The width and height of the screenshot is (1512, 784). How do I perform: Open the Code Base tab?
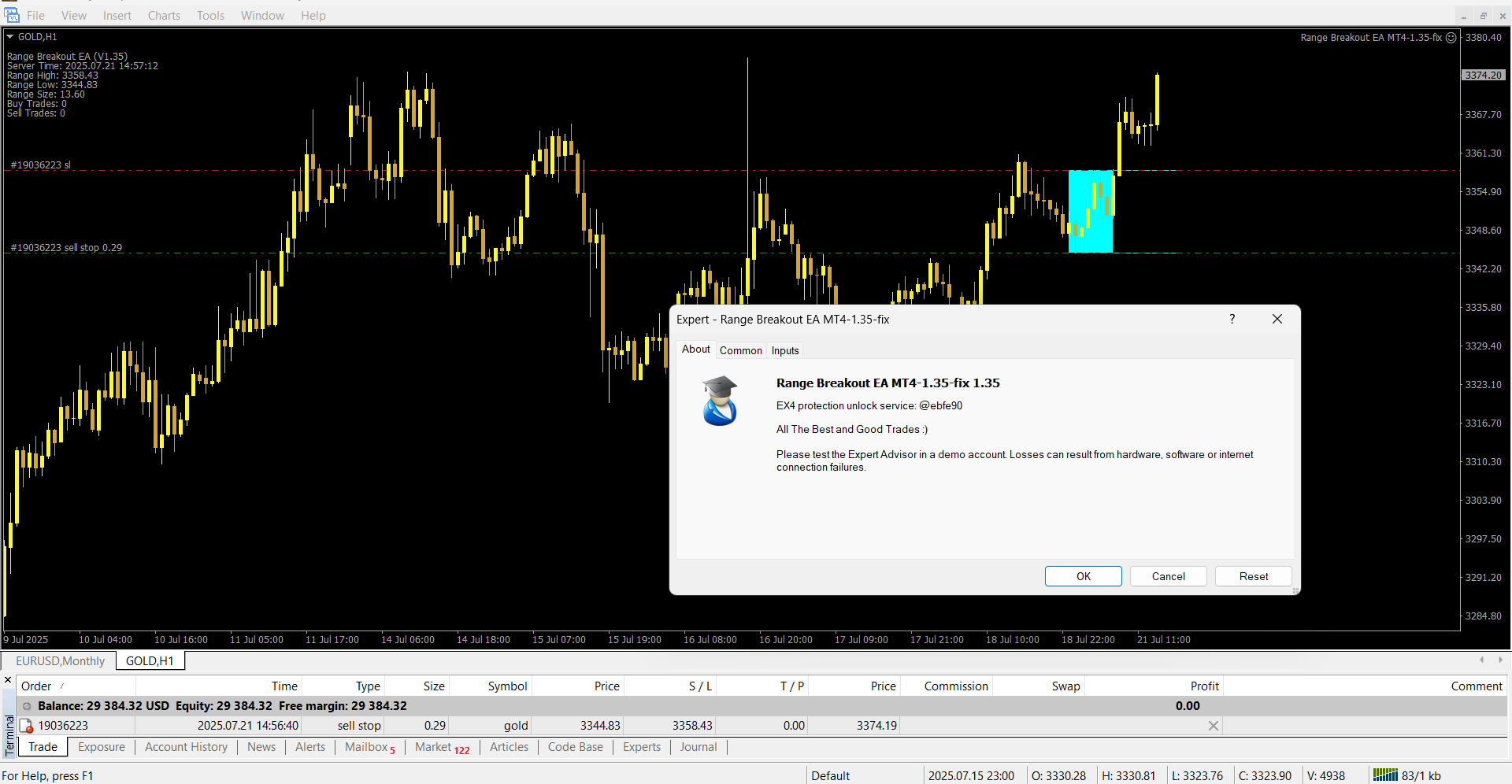tap(576, 747)
